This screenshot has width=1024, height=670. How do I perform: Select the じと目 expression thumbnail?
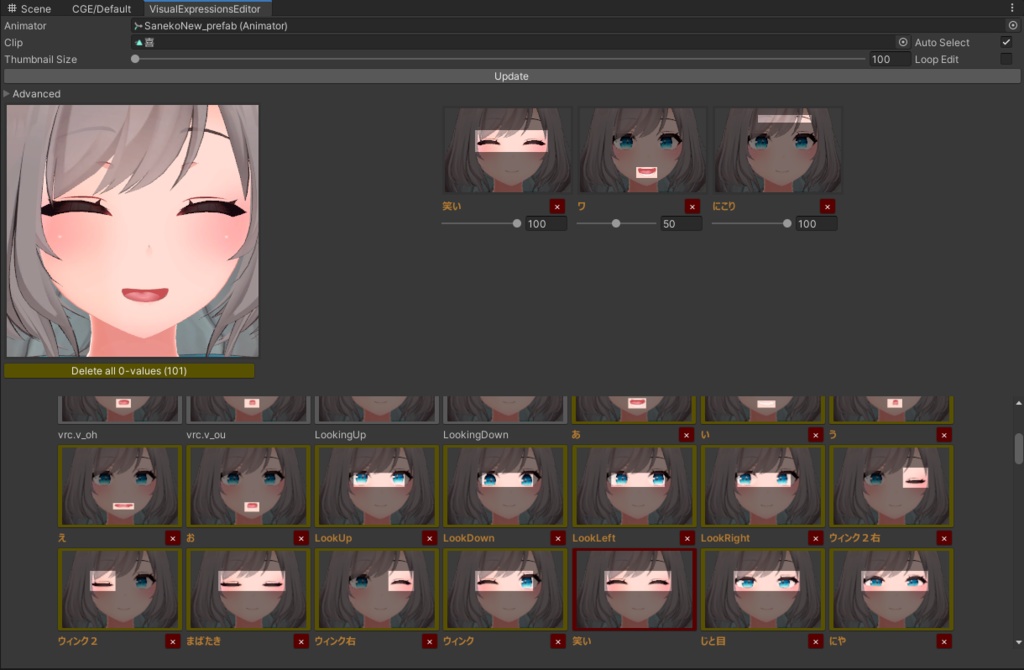(x=762, y=588)
